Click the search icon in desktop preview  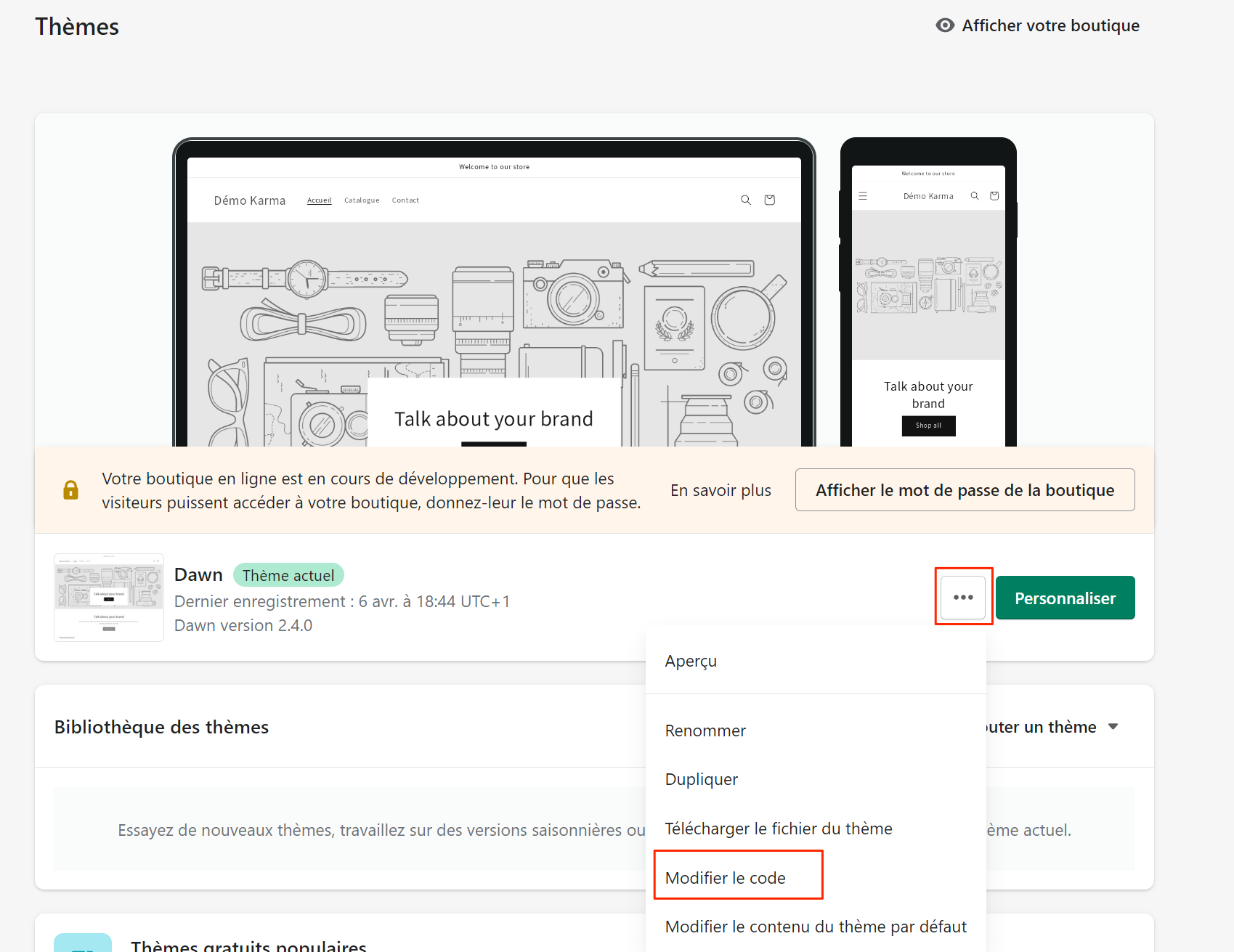coord(745,200)
